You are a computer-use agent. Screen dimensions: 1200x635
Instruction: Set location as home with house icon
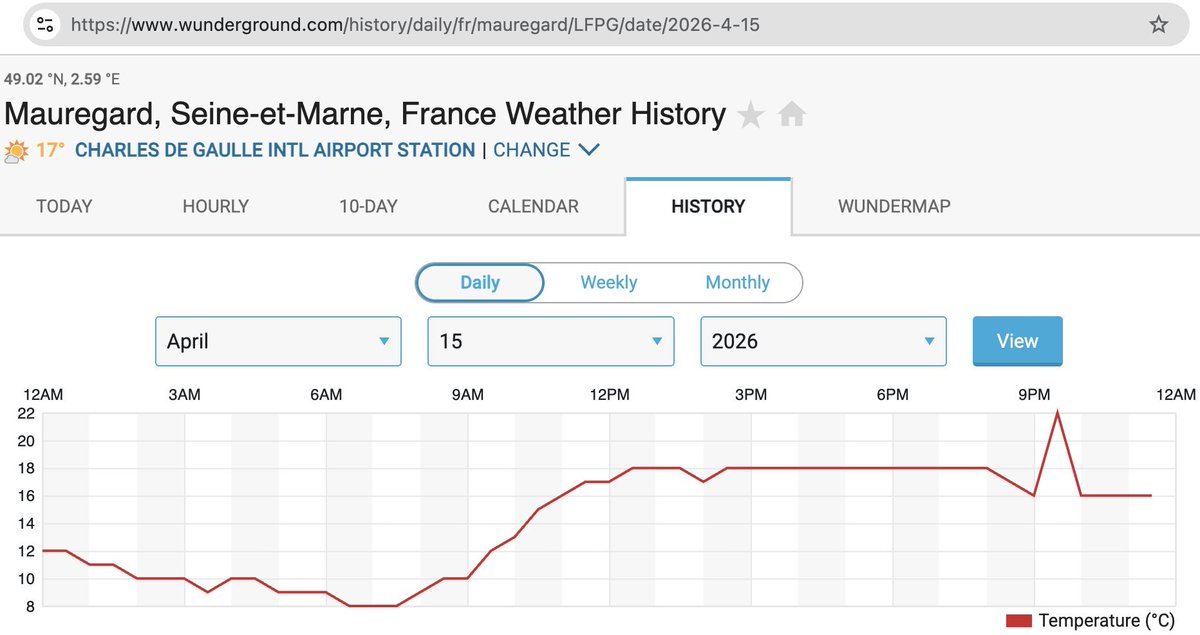pos(792,115)
